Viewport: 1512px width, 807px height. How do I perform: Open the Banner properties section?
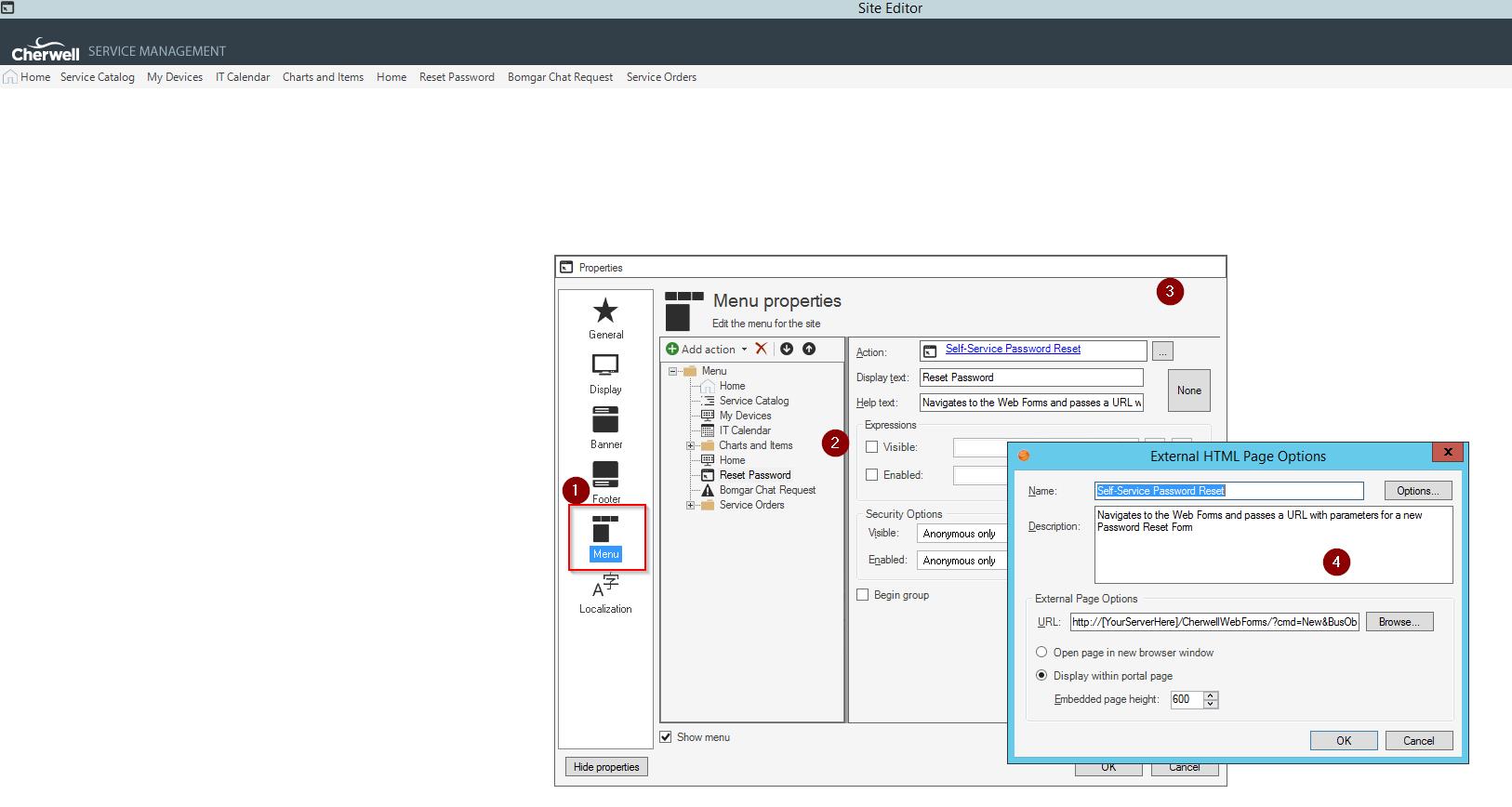pos(605,428)
